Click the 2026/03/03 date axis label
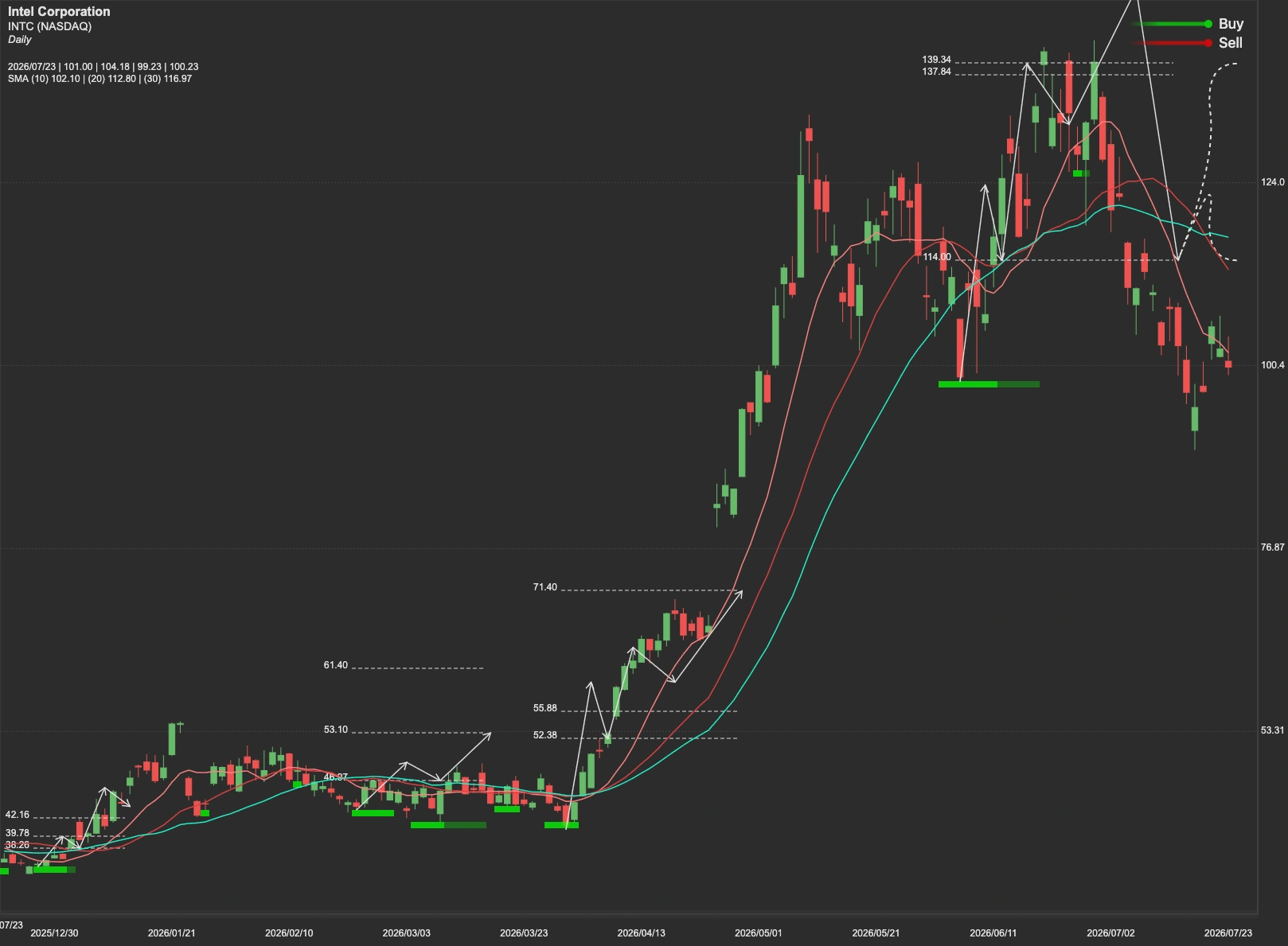 point(406,933)
